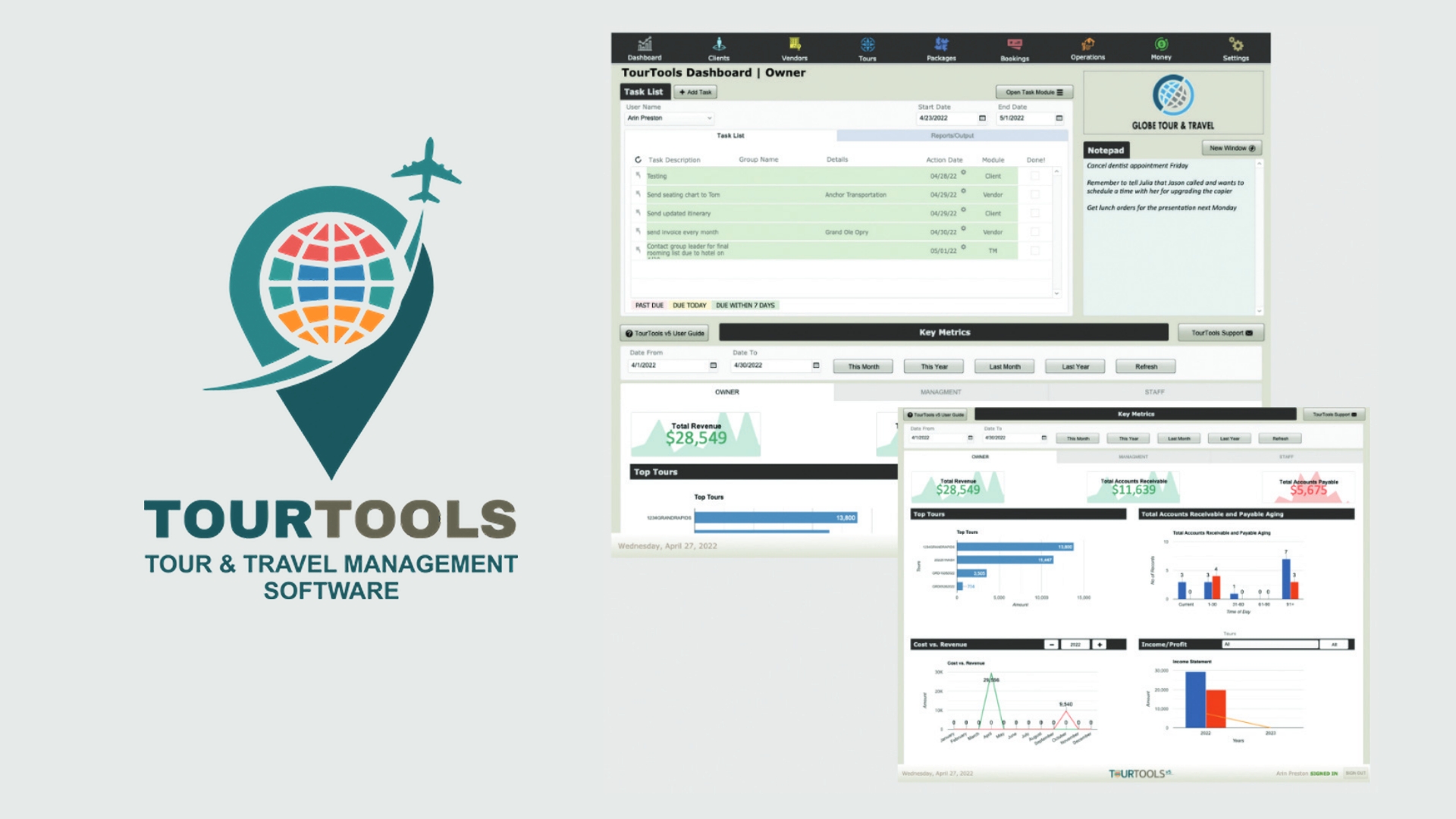This screenshot has width=1456, height=819.
Task: Select the MANAGMENT key metrics tab
Action: pyautogui.click(x=940, y=392)
